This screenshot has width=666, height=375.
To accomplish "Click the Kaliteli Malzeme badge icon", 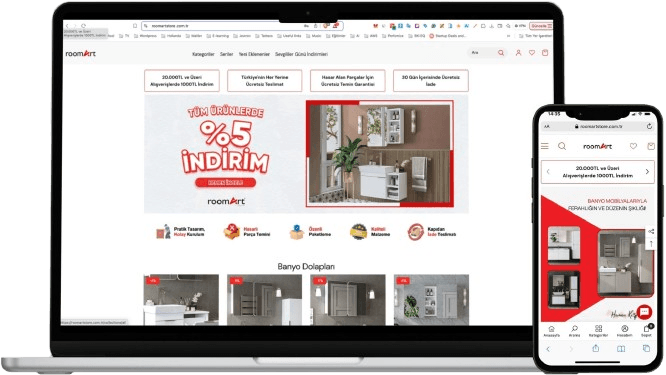I will (358, 232).
